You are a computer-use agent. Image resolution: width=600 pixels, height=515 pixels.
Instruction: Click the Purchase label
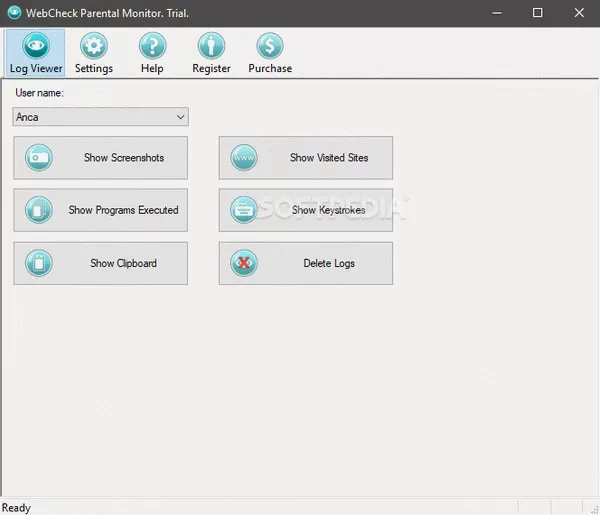270,68
